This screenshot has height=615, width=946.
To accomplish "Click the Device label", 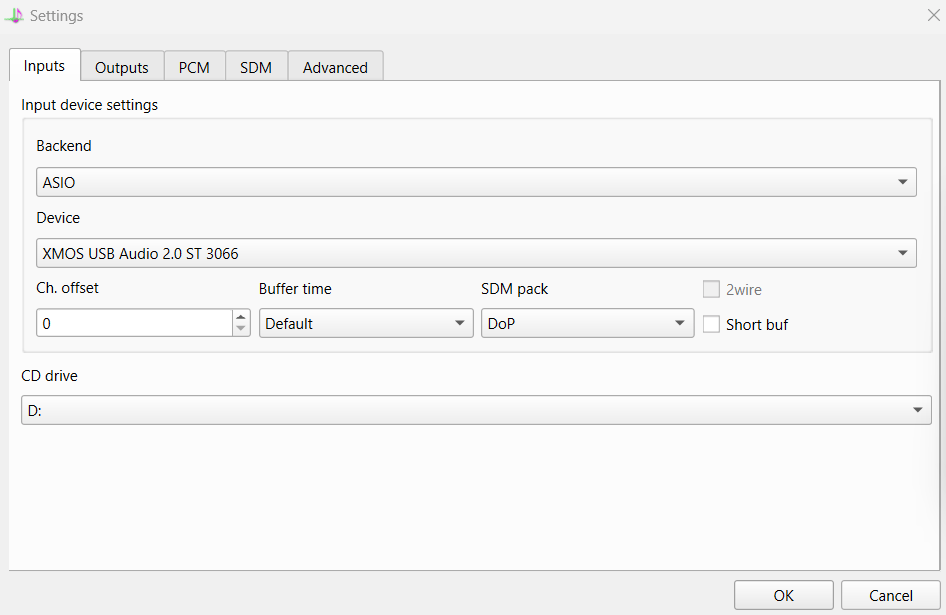I will click(58, 218).
